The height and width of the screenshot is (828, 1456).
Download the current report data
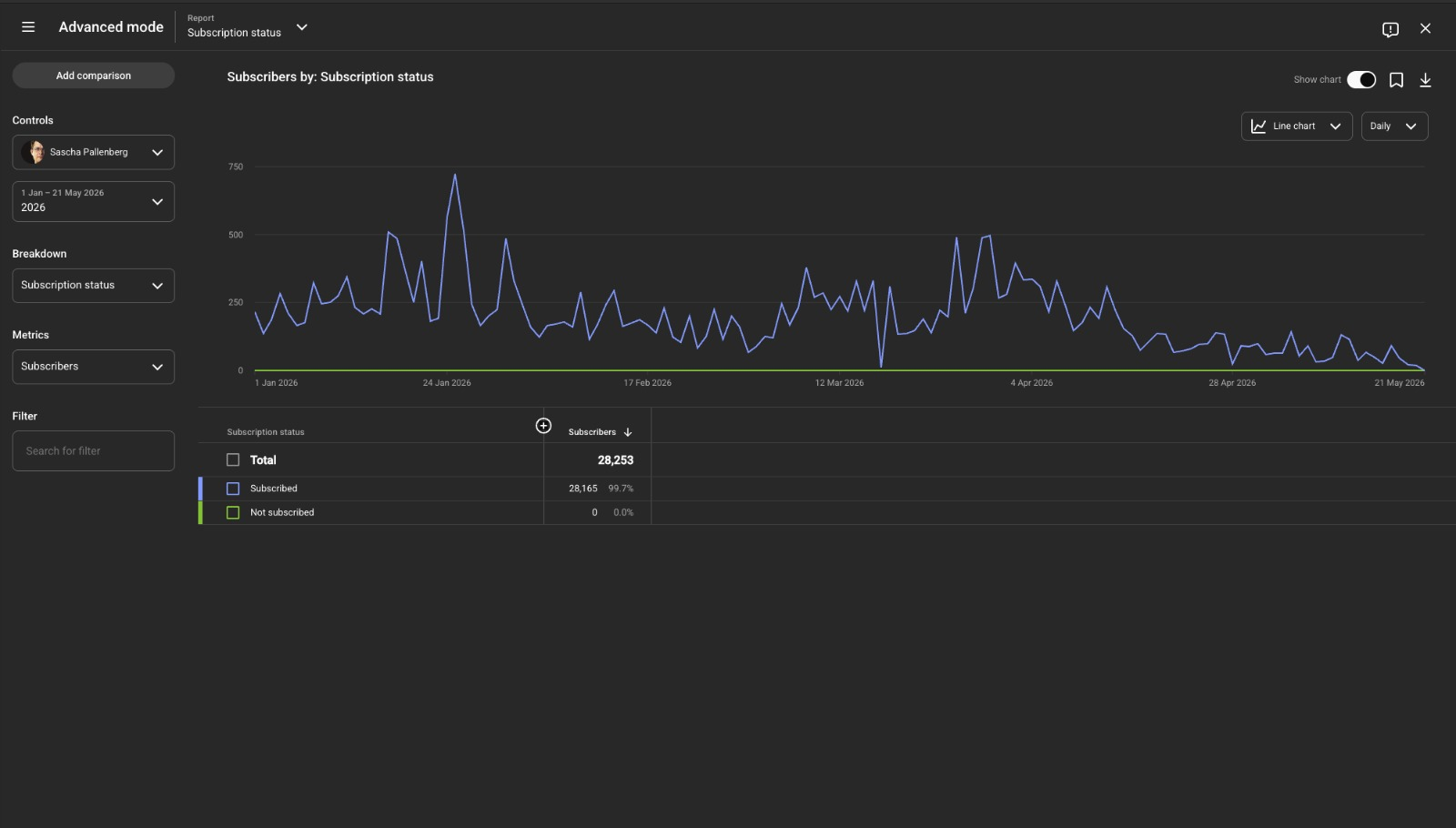click(x=1425, y=80)
